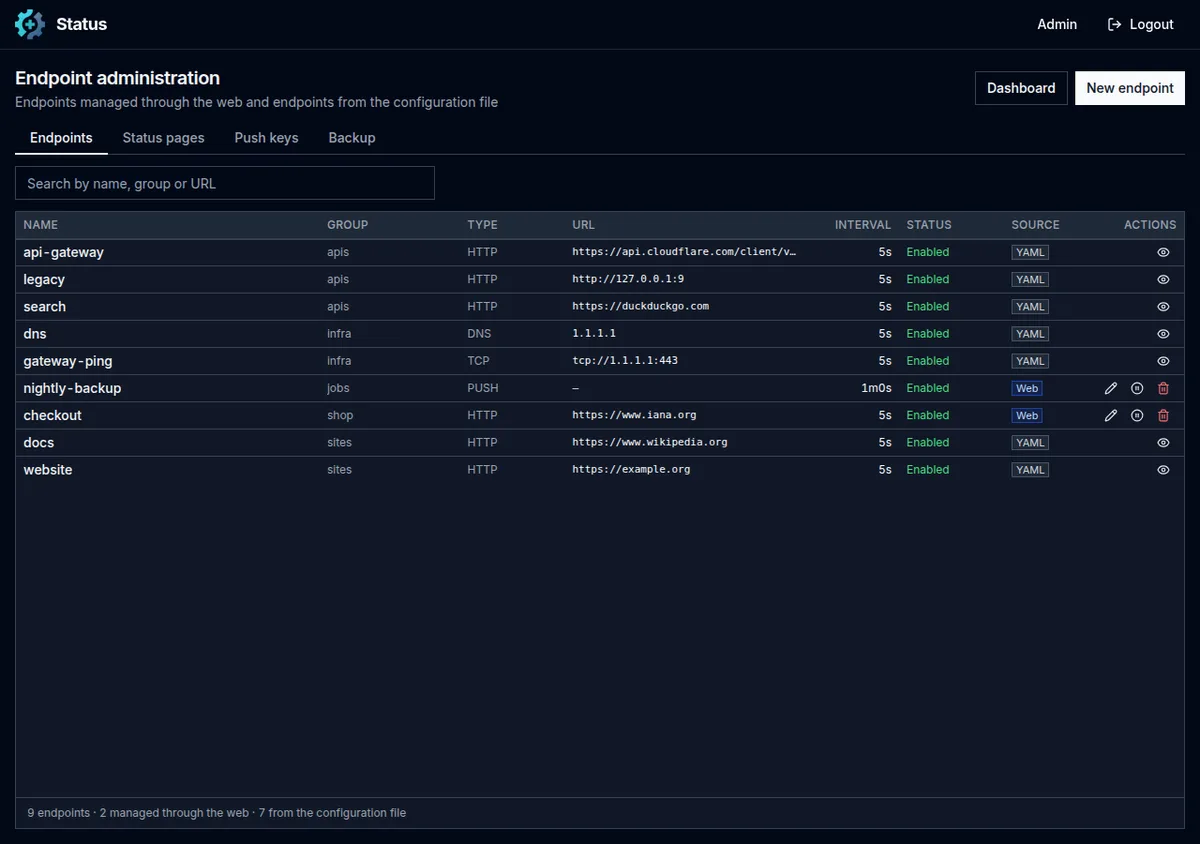This screenshot has height=844, width=1200.
Task: Click the Admin link in header
Action: pos(1057,24)
